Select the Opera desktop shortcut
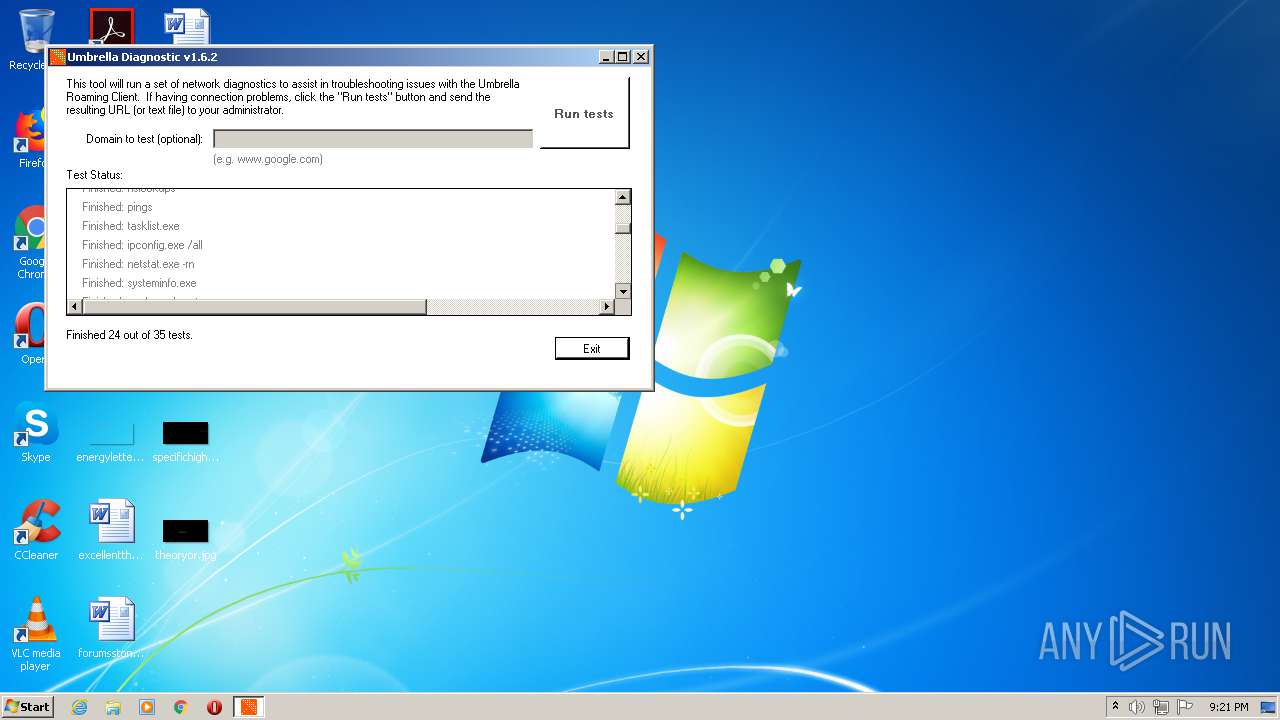Image resolution: width=1280 pixels, height=720 pixels. (30, 334)
